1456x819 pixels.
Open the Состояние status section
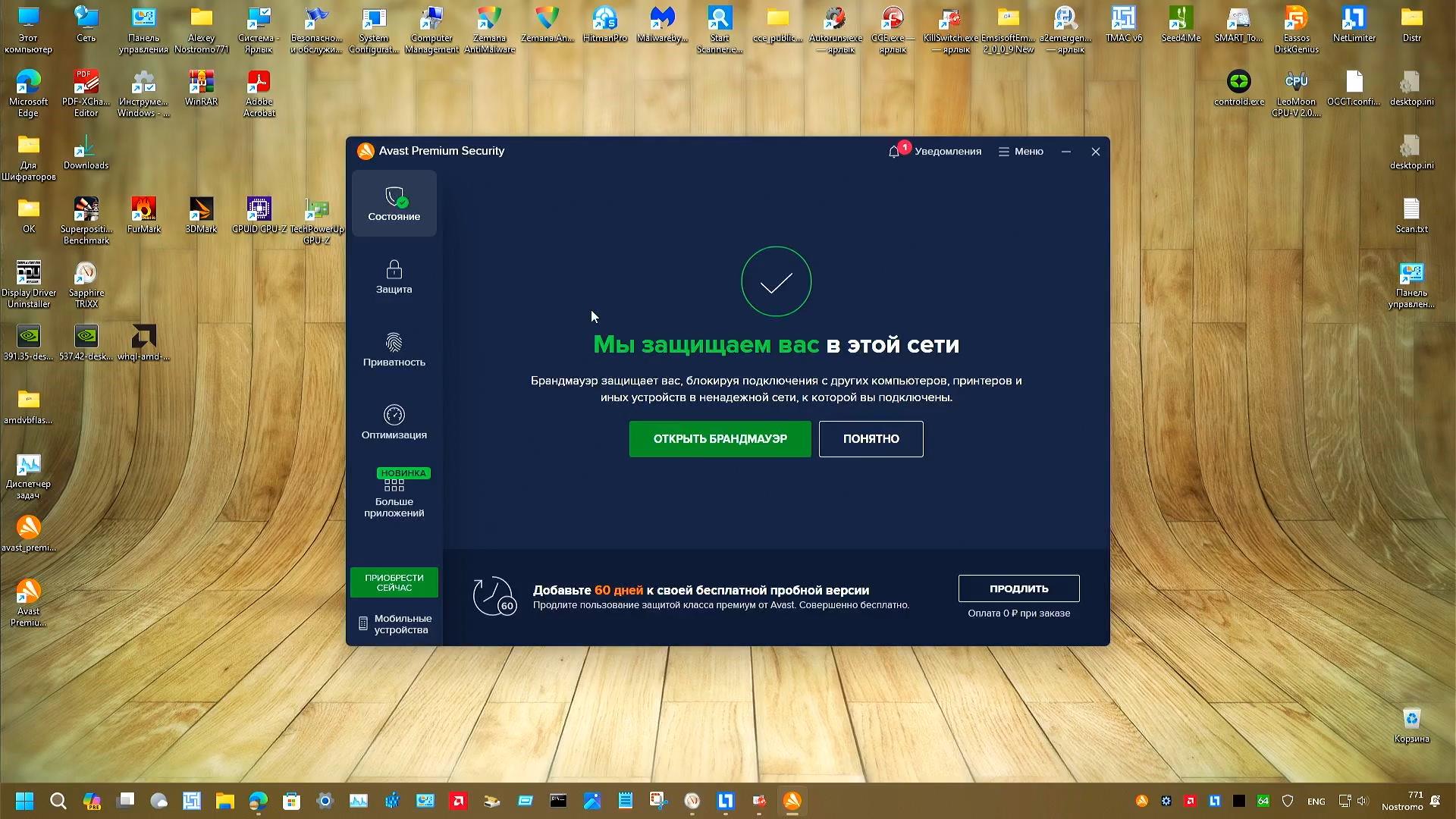coord(394,203)
